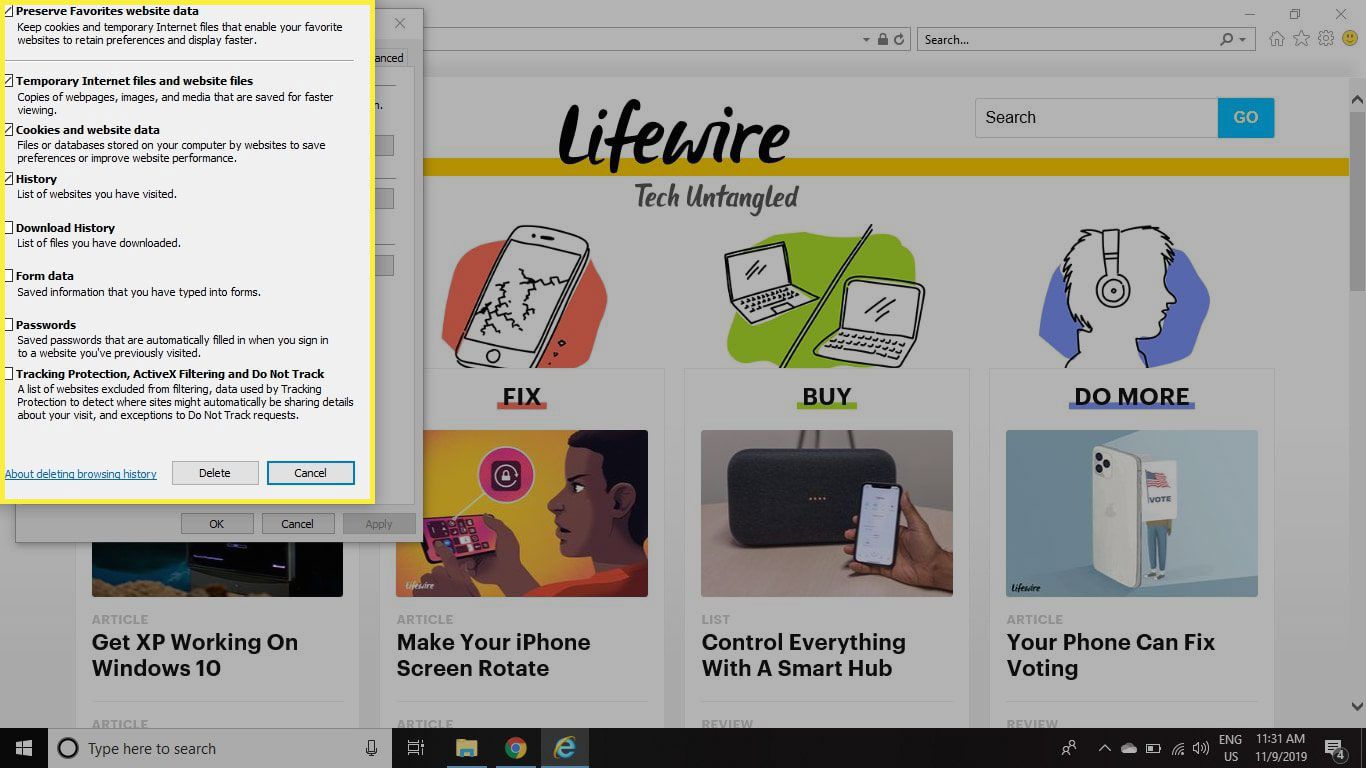This screenshot has width=1366, height=768.
Task: Uncheck the History checkbox
Action: coord(9,179)
